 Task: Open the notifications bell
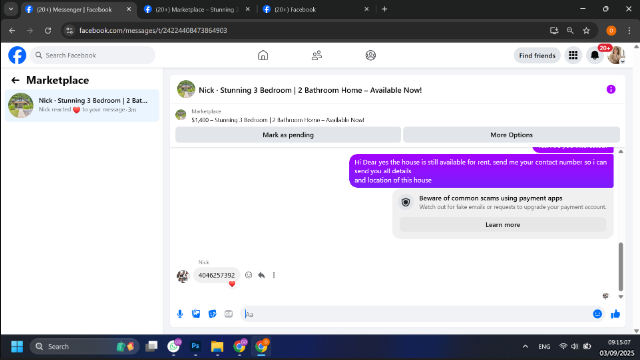[595, 55]
